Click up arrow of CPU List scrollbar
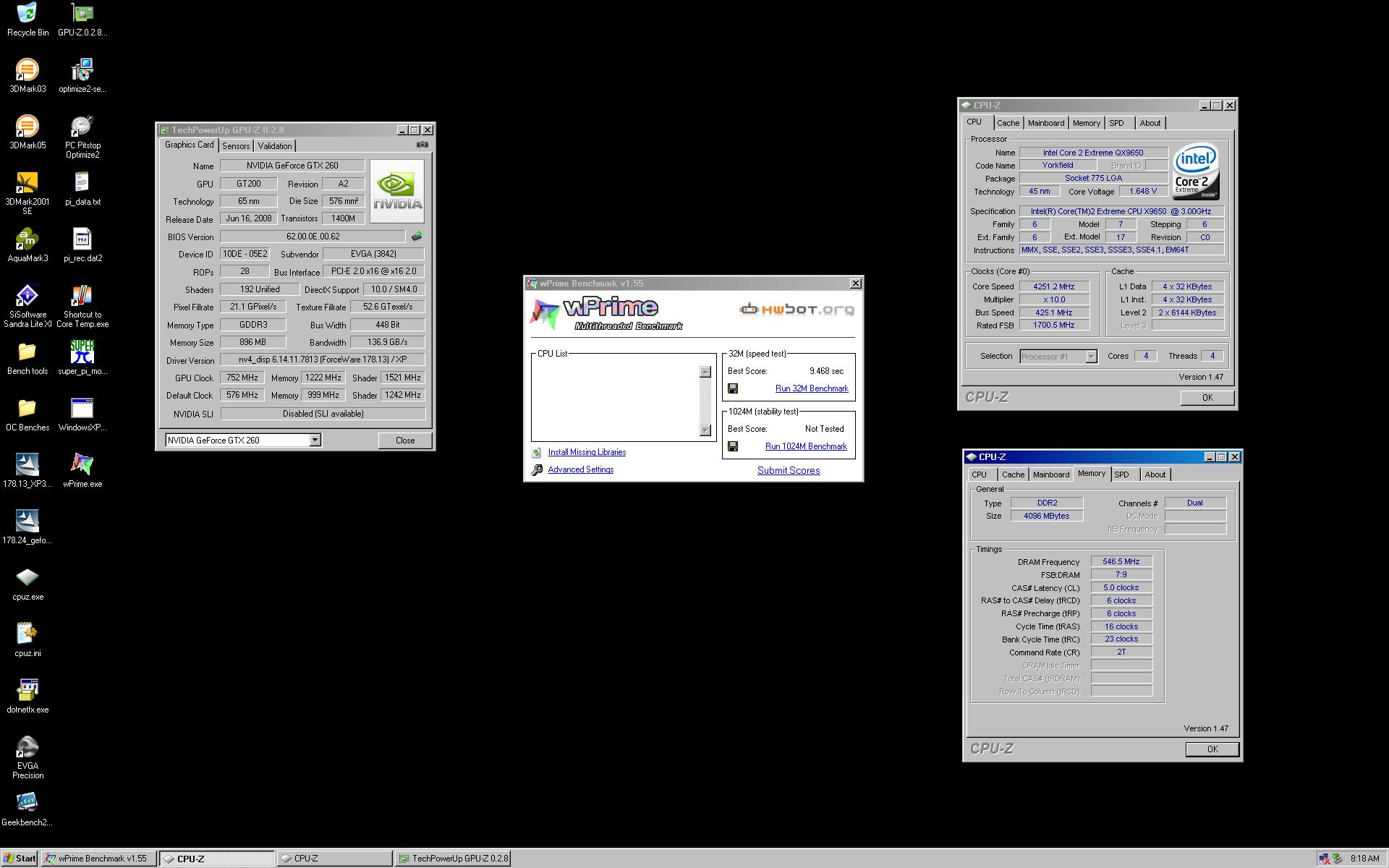The width and height of the screenshot is (1389, 868). click(705, 372)
